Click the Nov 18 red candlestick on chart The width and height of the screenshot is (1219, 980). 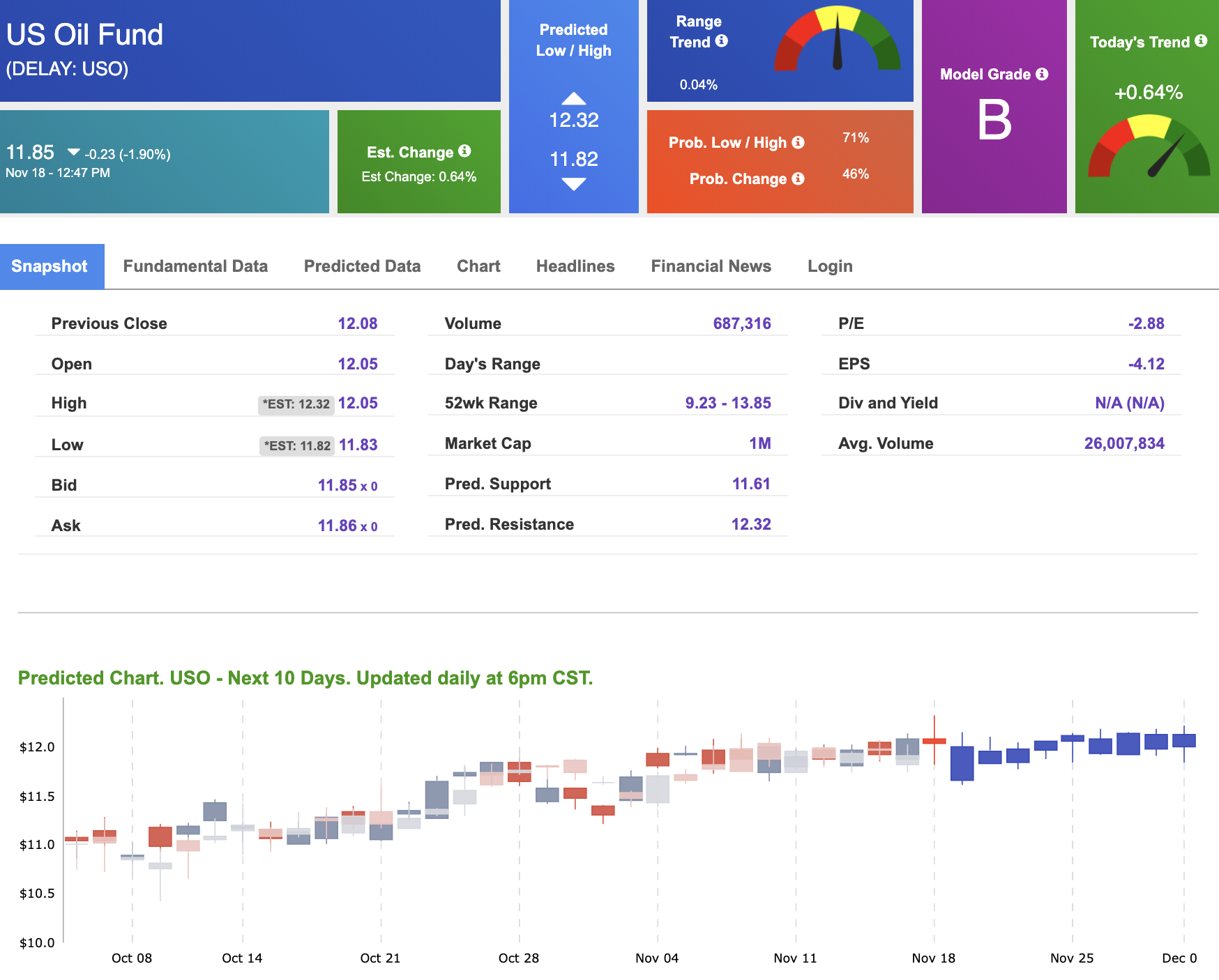pyautogui.click(x=934, y=740)
